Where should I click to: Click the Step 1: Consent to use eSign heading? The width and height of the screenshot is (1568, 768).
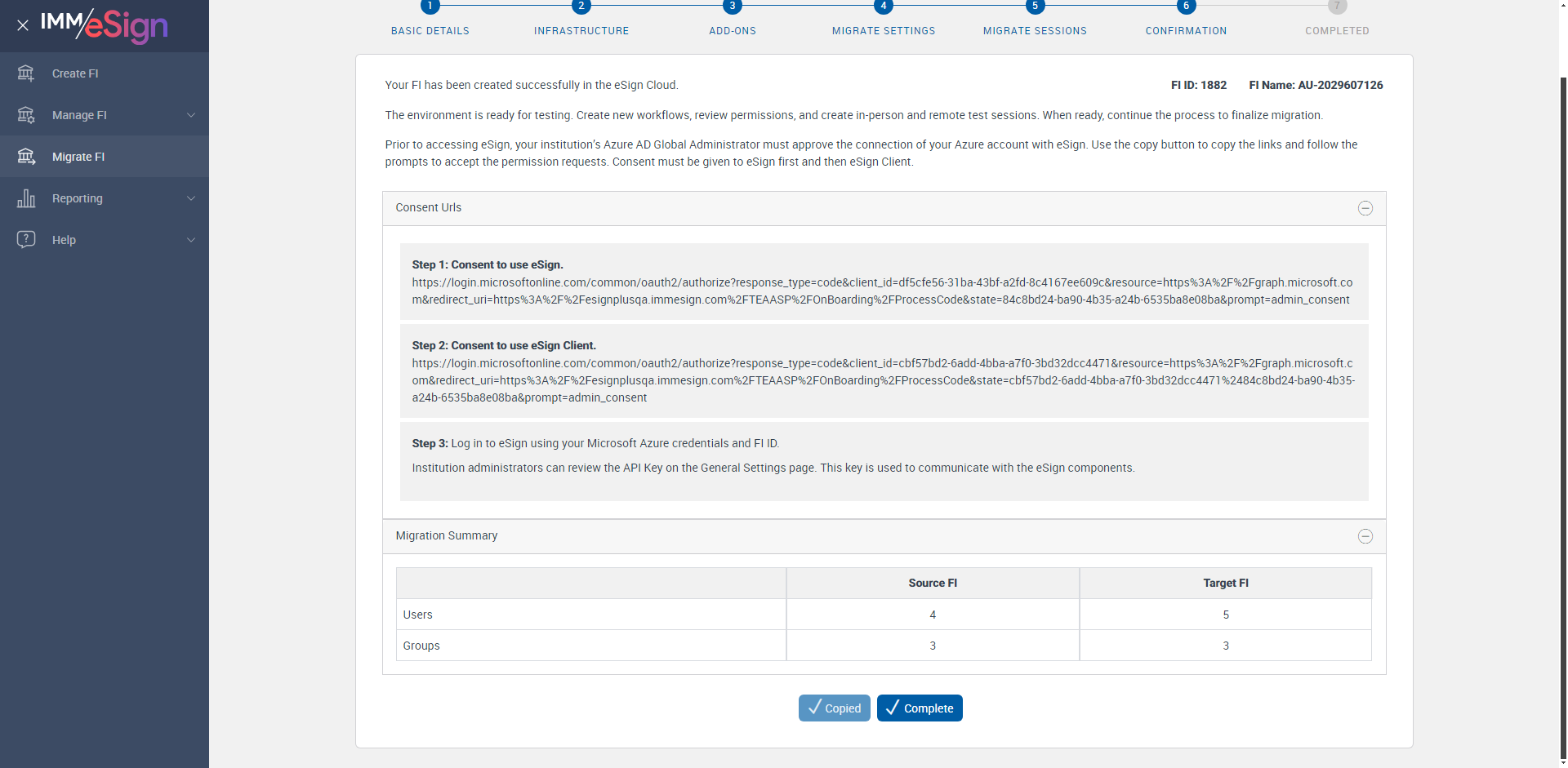click(488, 264)
